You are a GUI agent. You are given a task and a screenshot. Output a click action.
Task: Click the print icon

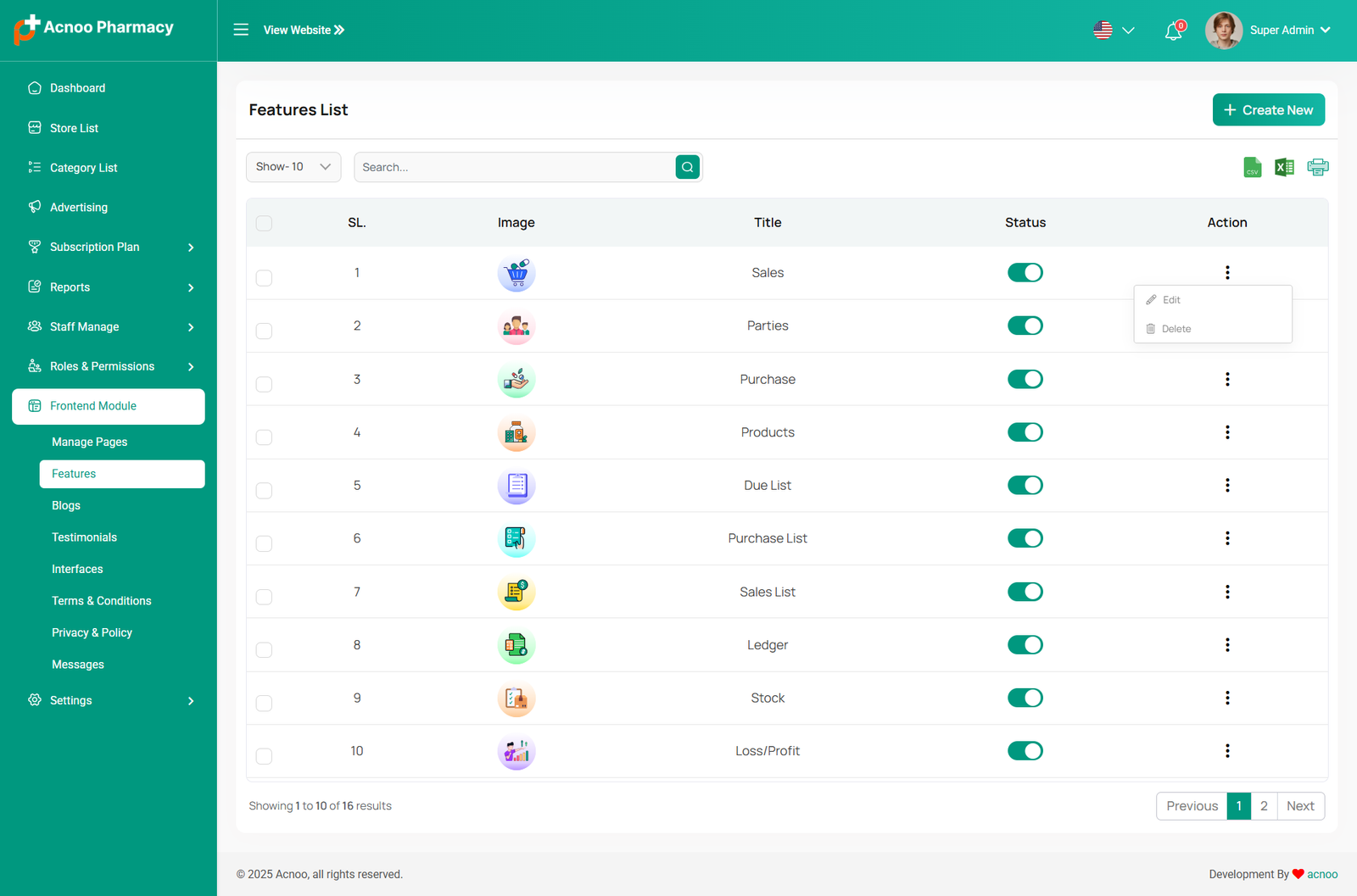(1317, 168)
